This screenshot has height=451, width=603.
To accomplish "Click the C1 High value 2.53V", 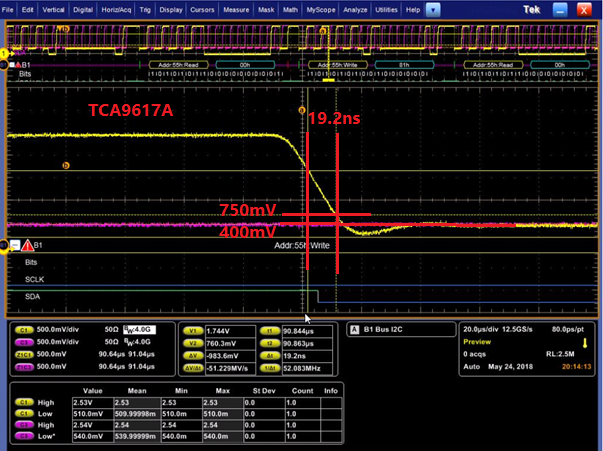I will coord(93,403).
